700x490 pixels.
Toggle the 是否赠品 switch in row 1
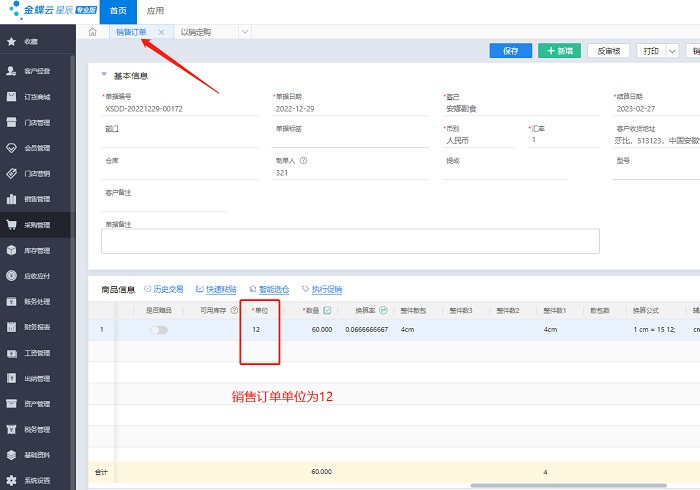coord(159,329)
